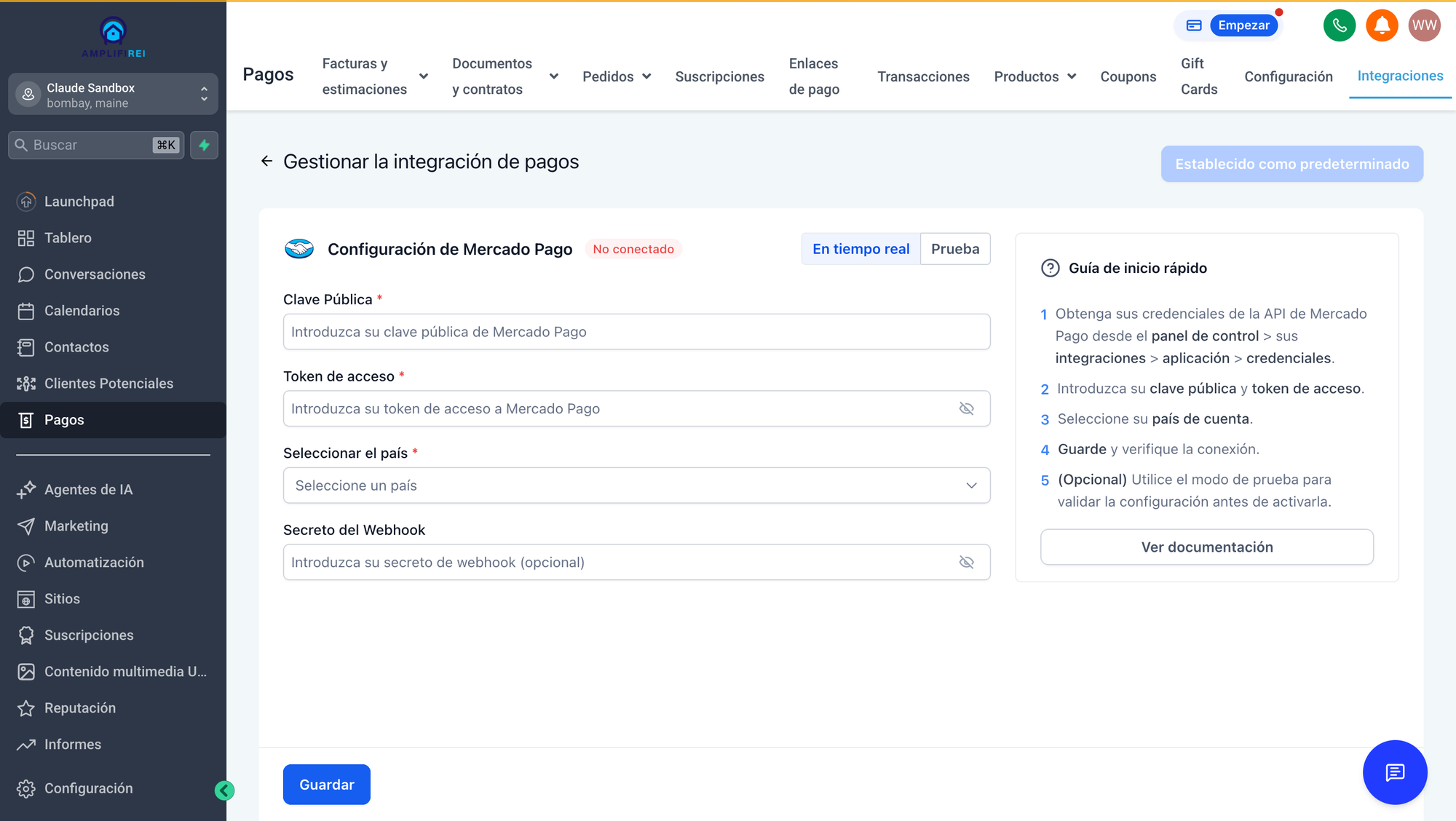Click the Buscar search box
1456x821 pixels.
pyautogui.click(x=95, y=145)
